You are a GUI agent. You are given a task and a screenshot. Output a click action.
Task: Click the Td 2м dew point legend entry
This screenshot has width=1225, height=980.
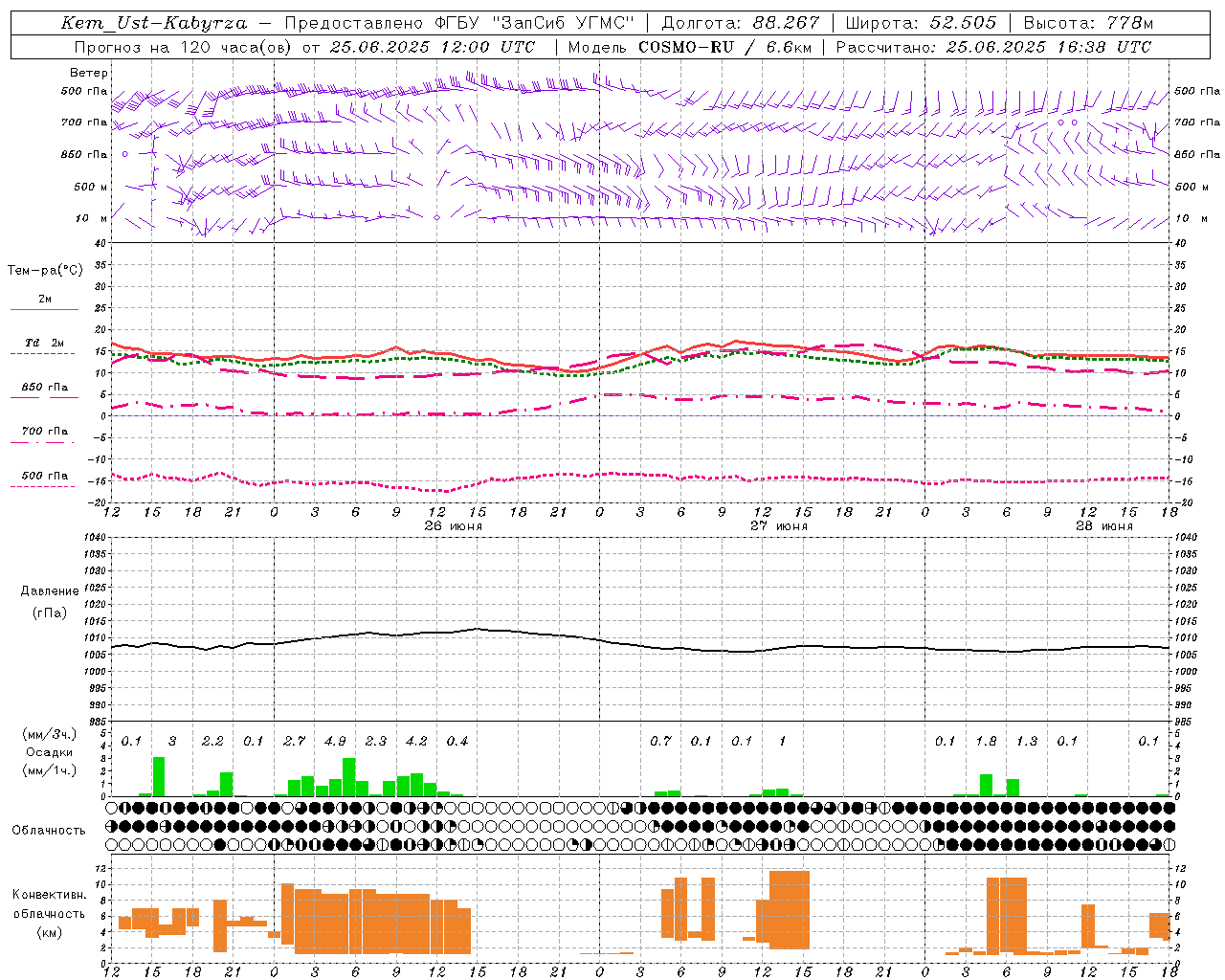pos(45,346)
